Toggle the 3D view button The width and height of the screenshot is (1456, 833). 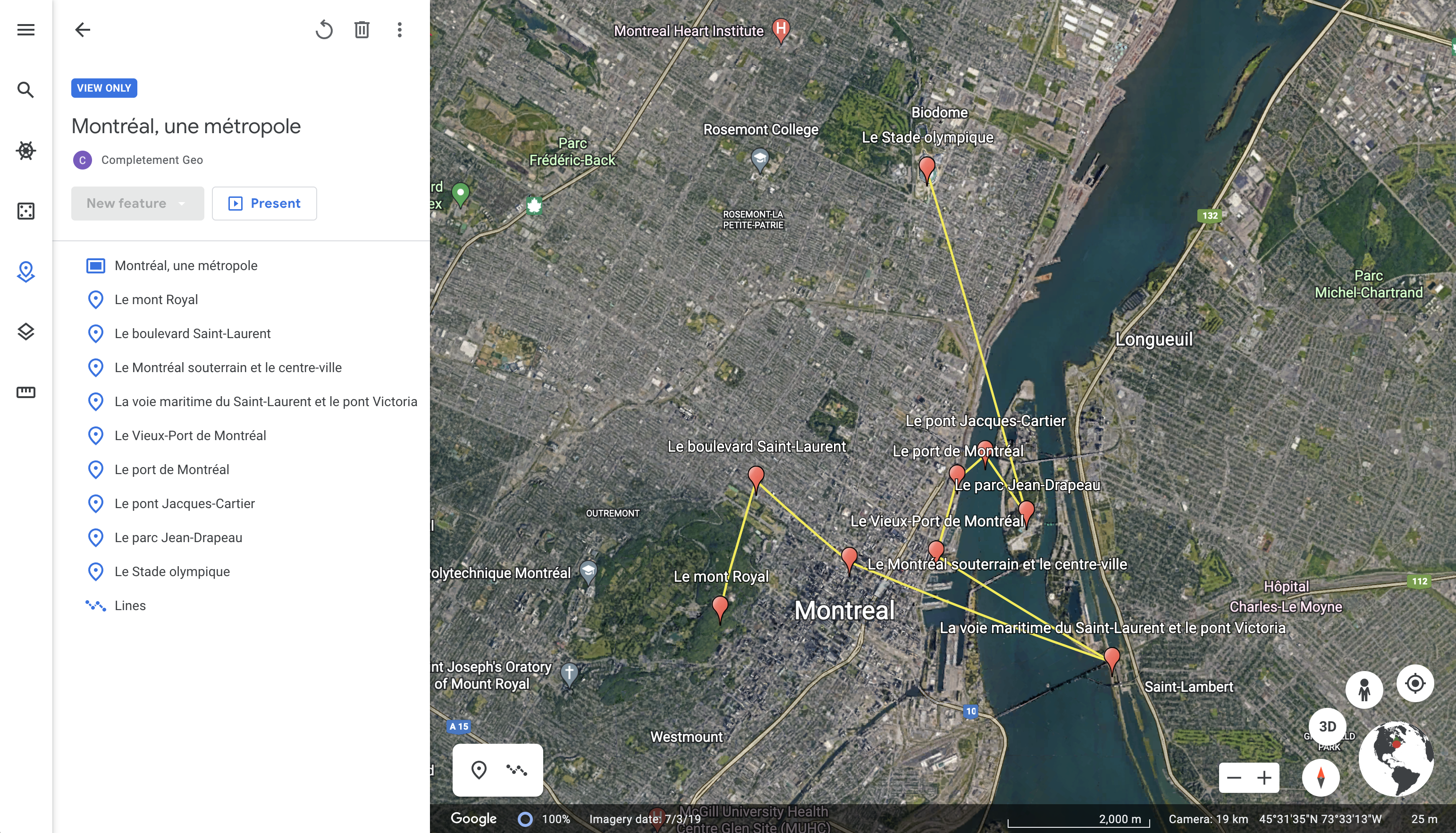tap(1327, 726)
